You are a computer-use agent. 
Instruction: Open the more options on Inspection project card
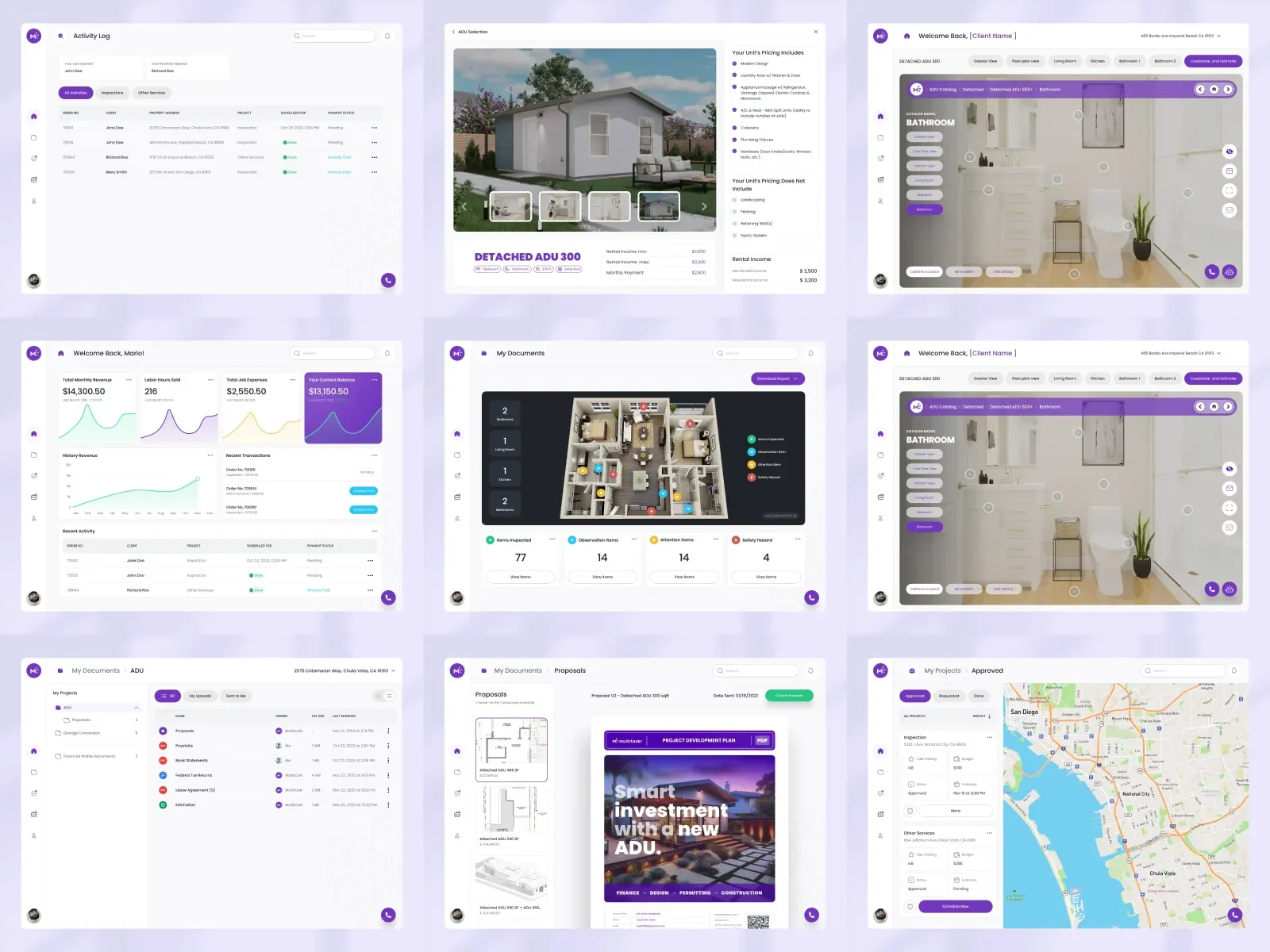point(989,738)
